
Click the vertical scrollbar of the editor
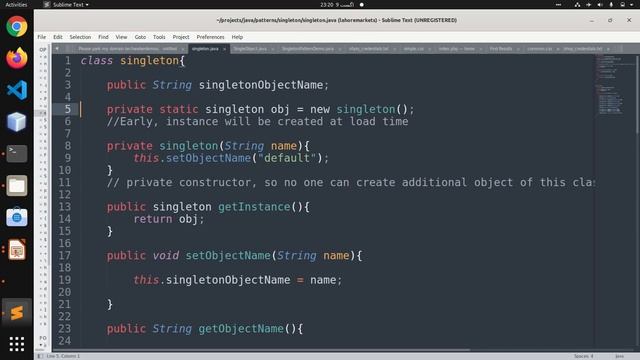[x=637, y=94]
